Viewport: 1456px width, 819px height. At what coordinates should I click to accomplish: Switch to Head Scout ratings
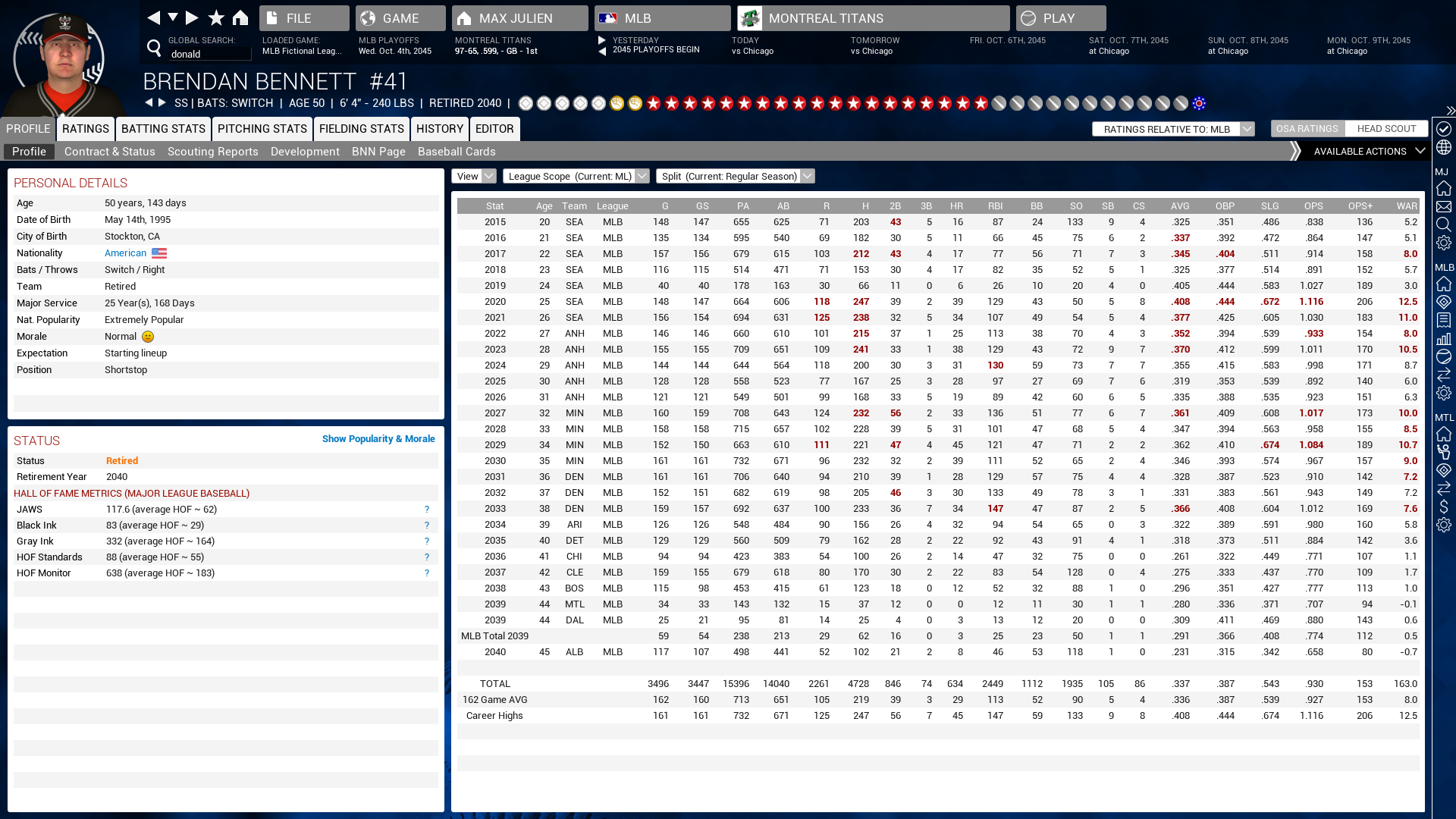(1386, 129)
